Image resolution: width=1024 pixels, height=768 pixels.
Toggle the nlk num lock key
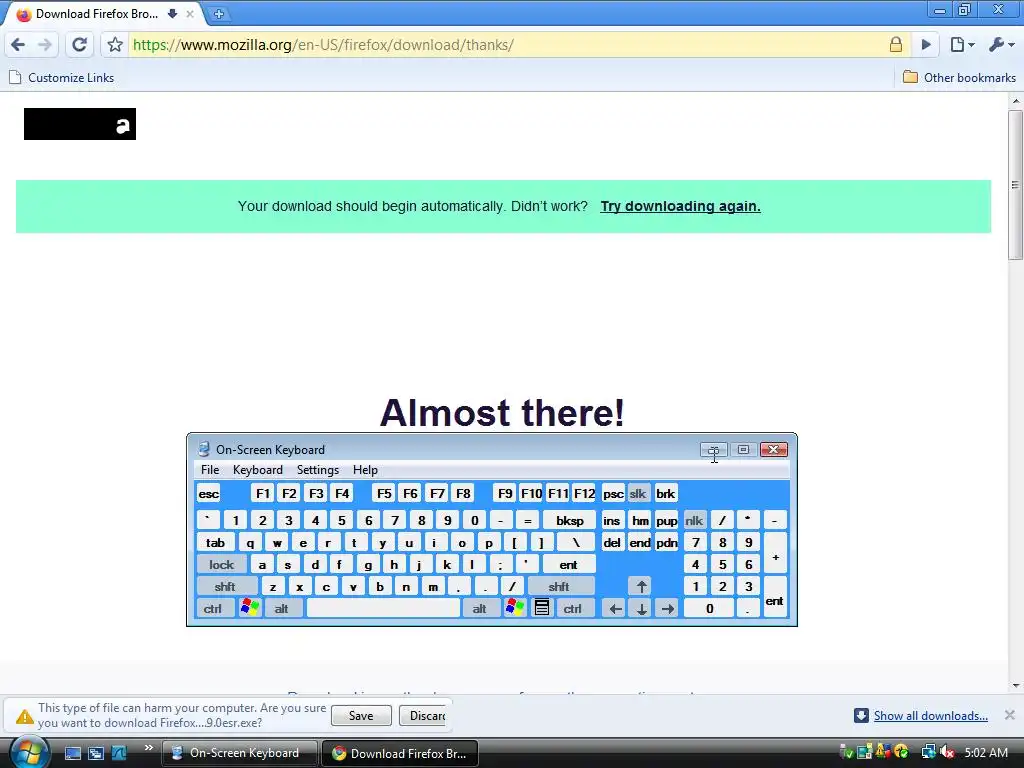point(694,520)
